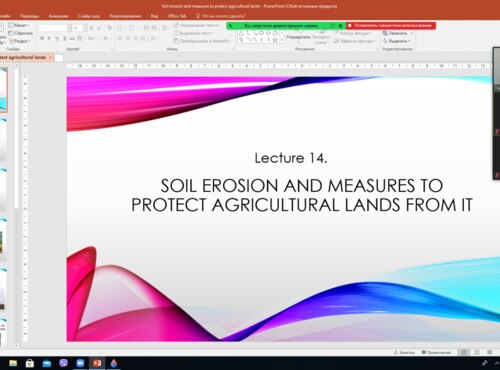500x370 pixels.
Task: Open 'Эффекты фигуры' shape effects menu
Action: click(355, 41)
